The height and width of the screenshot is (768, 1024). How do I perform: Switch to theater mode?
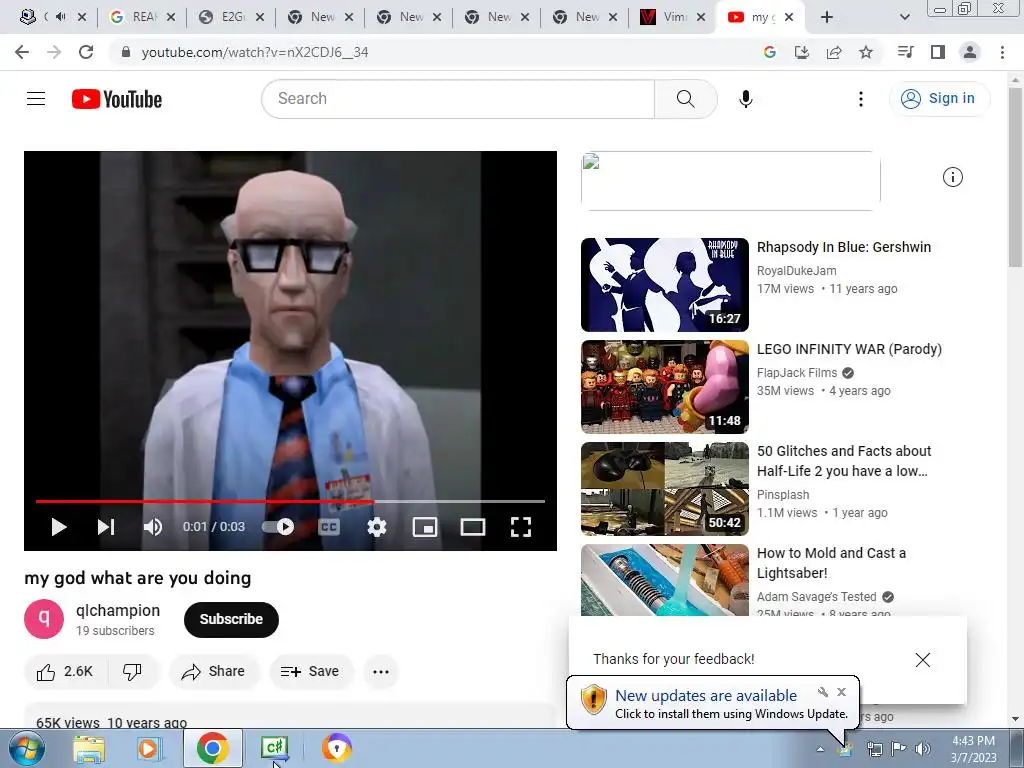[x=473, y=527]
